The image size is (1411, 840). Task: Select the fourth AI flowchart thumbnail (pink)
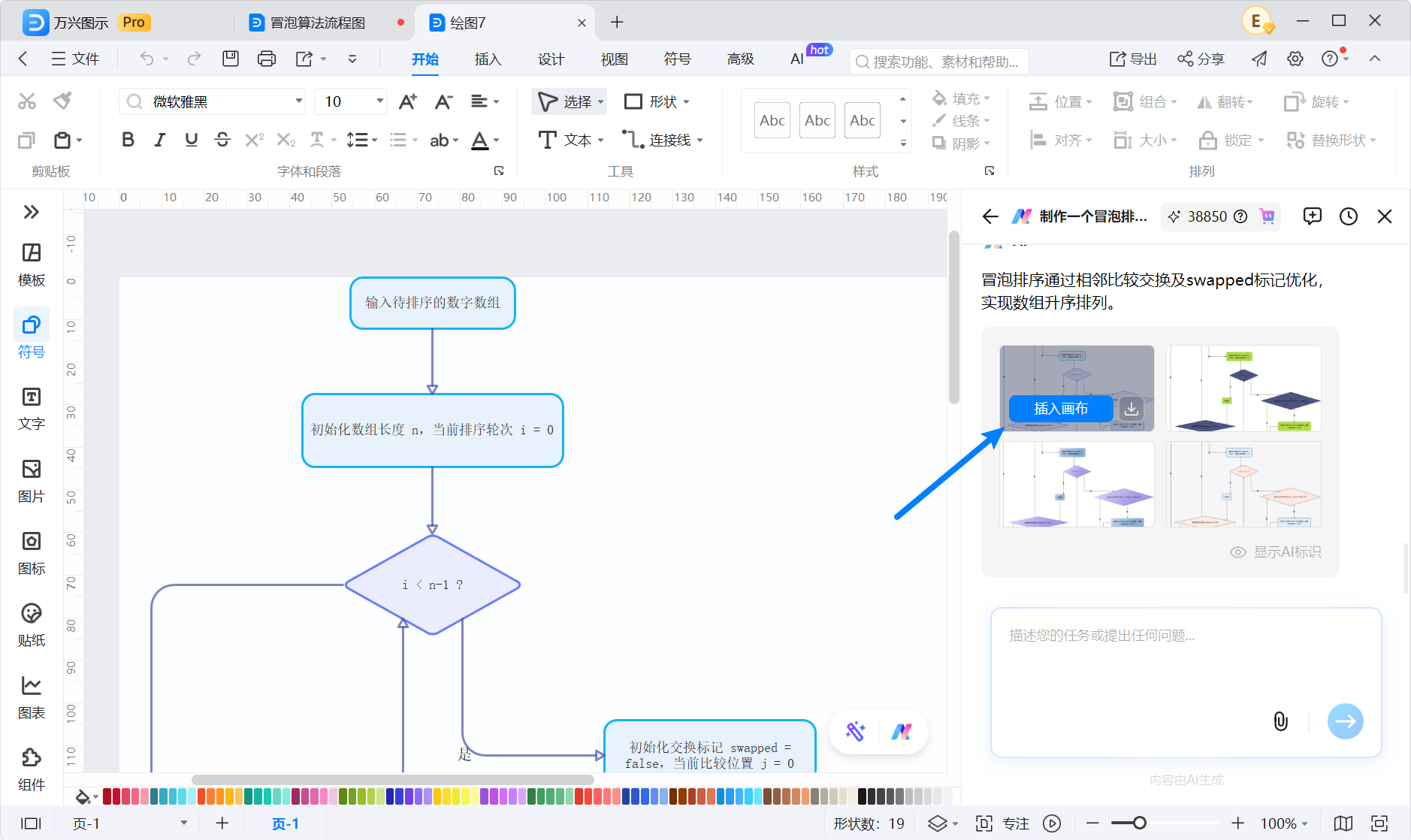pyautogui.click(x=1243, y=484)
